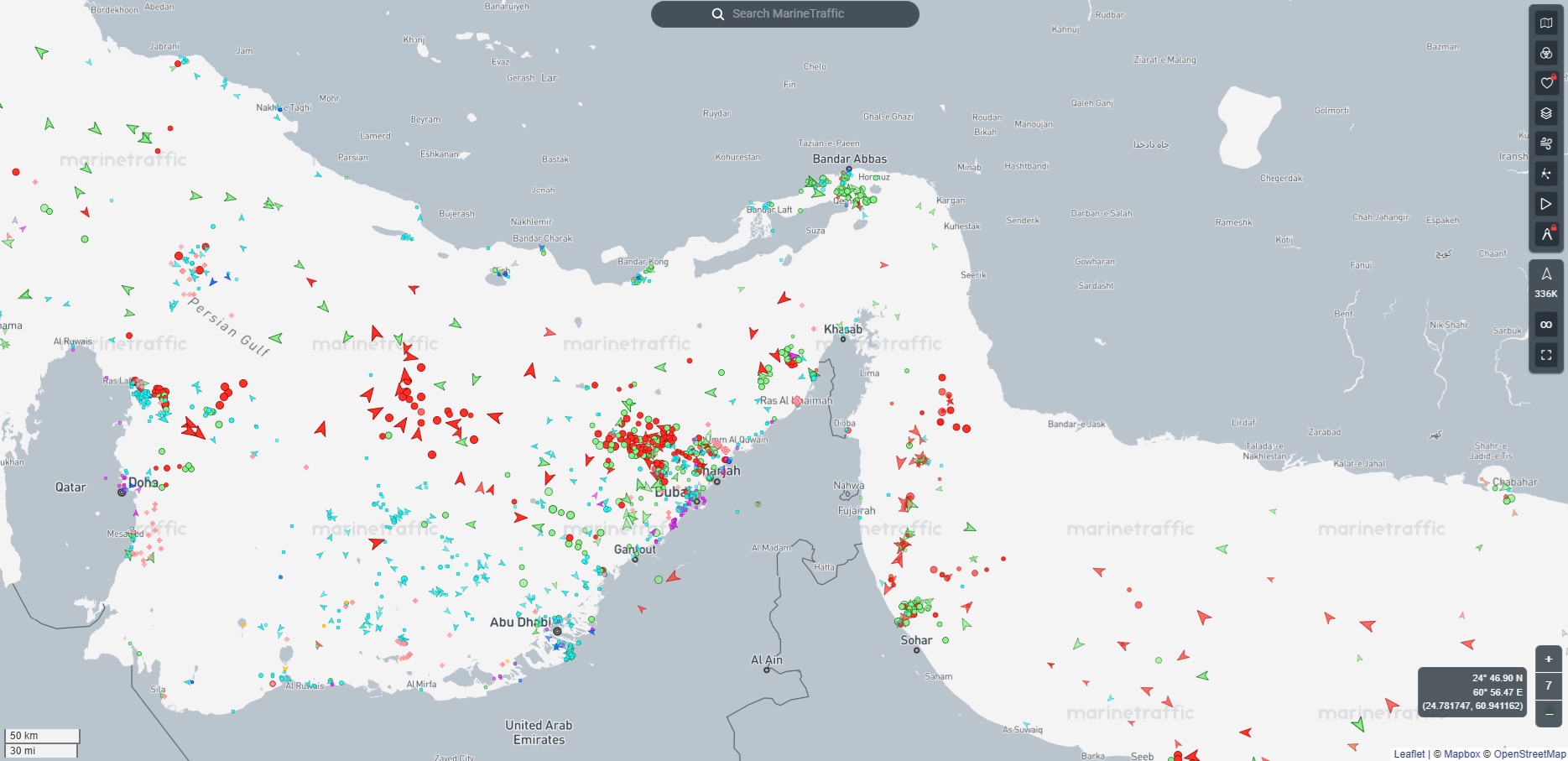This screenshot has height=761, width=1568.
Task: Toggle the weather overlay icon
Action: [x=1546, y=143]
